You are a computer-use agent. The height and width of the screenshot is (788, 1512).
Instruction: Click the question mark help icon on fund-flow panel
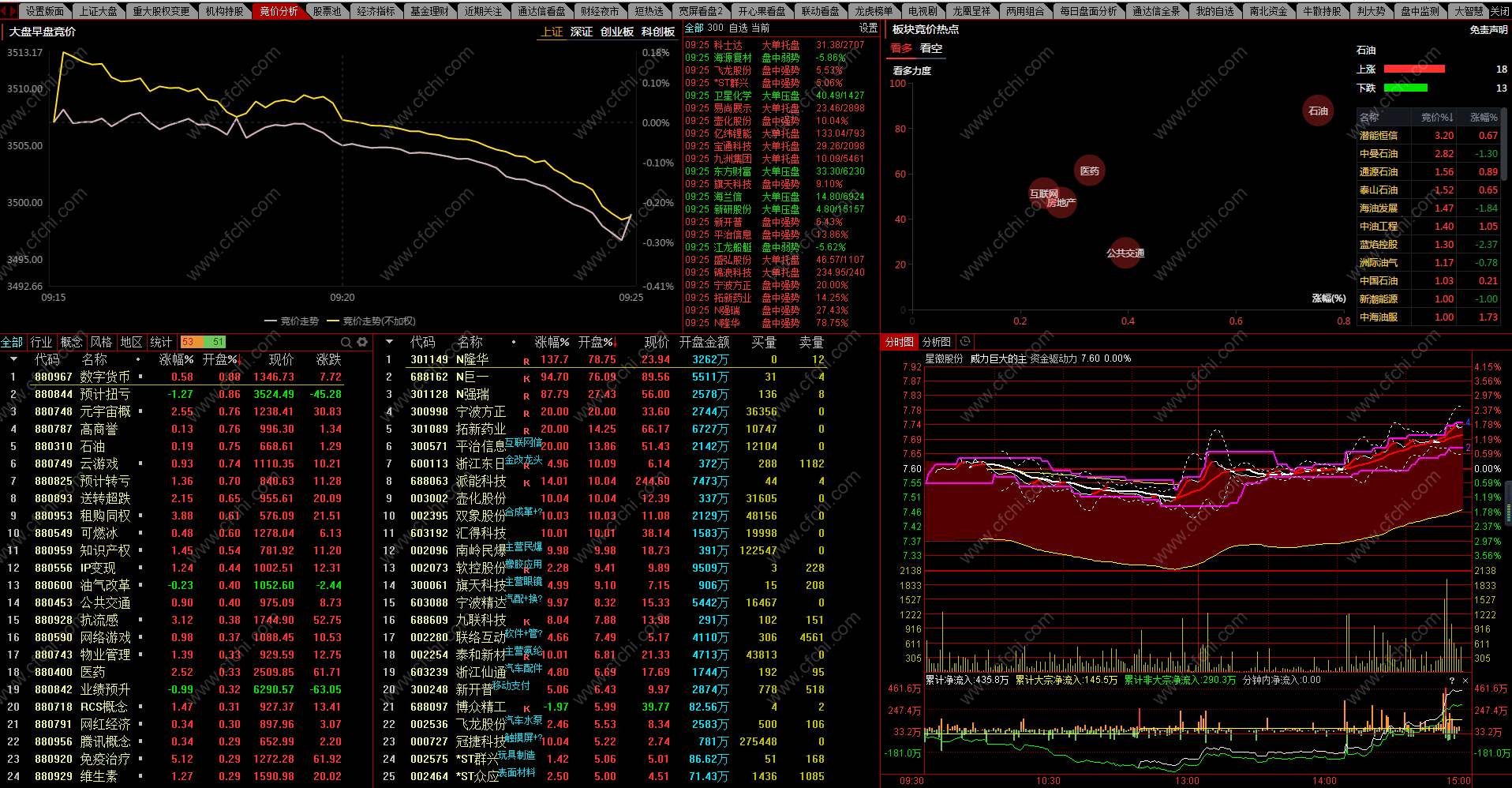[1451, 681]
